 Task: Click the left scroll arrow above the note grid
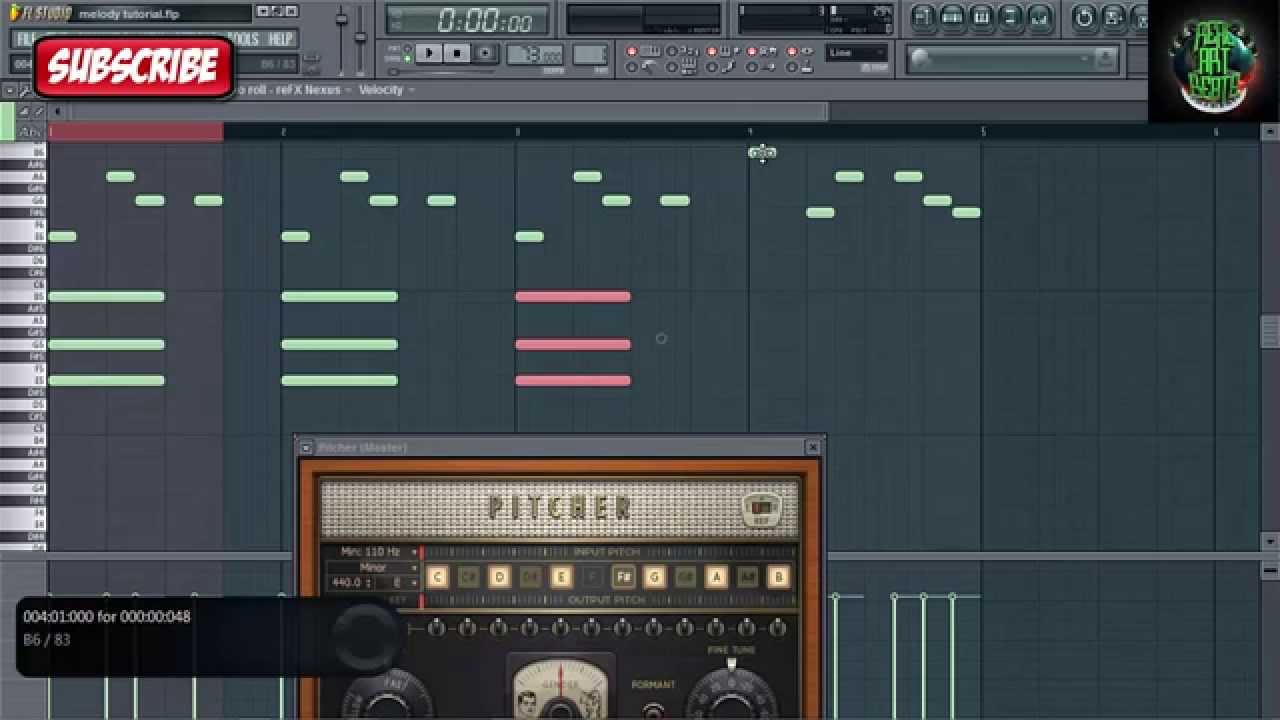(58, 111)
